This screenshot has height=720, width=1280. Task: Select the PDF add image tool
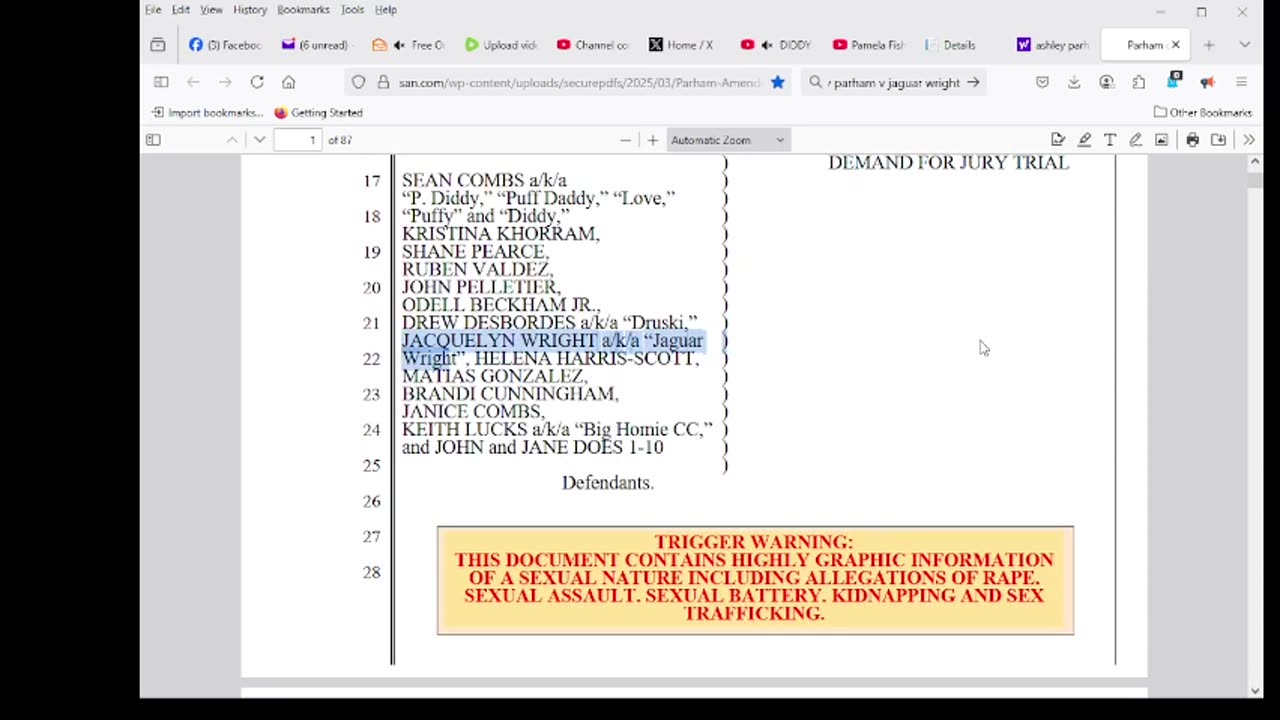pyautogui.click(x=1161, y=140)
